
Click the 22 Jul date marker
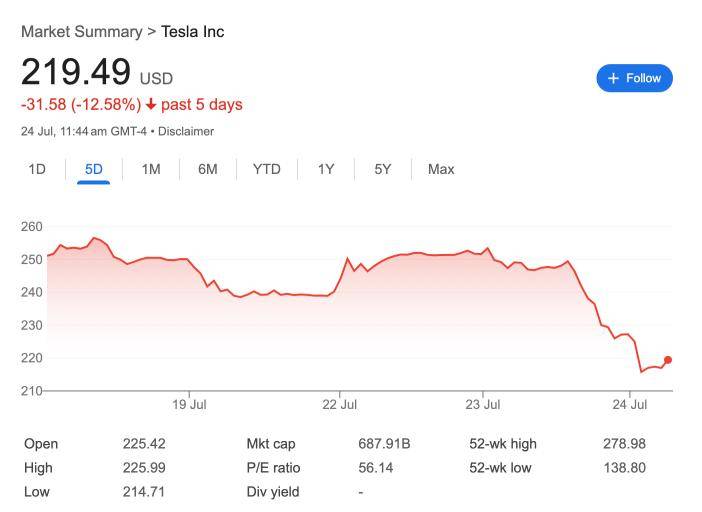pyautogui.click(x=340, y=404)
